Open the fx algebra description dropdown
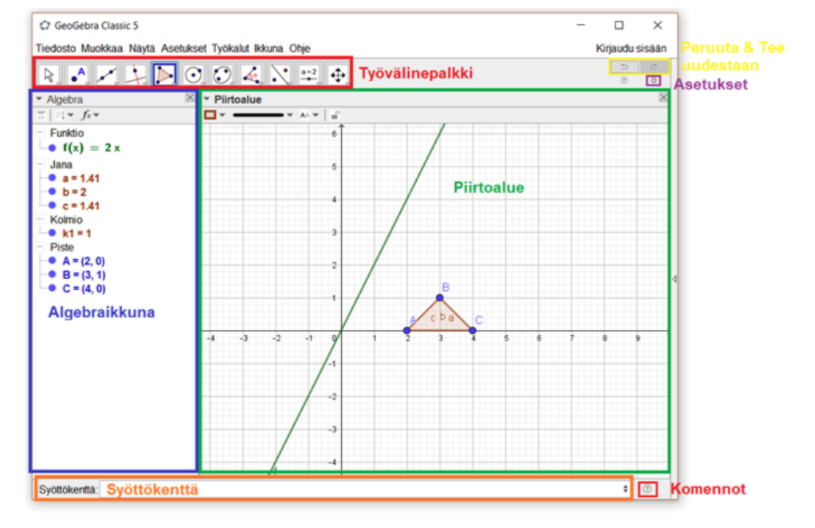The height and width of the screenshot is (528, 815). pyautogui.click(x=90, y=115)
